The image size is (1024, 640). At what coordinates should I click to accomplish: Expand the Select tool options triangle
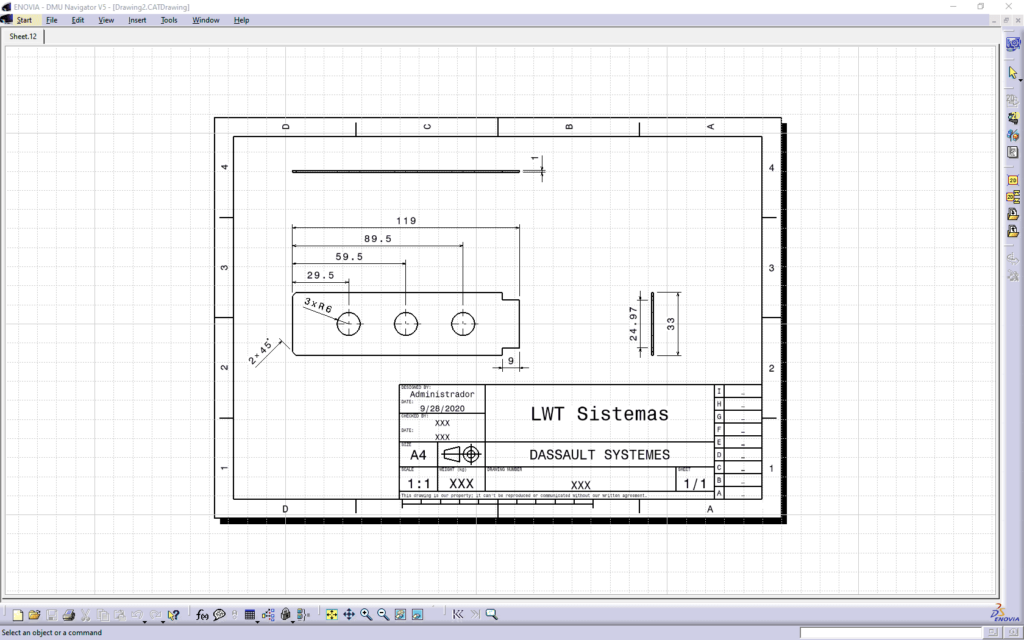point(1020,80)
